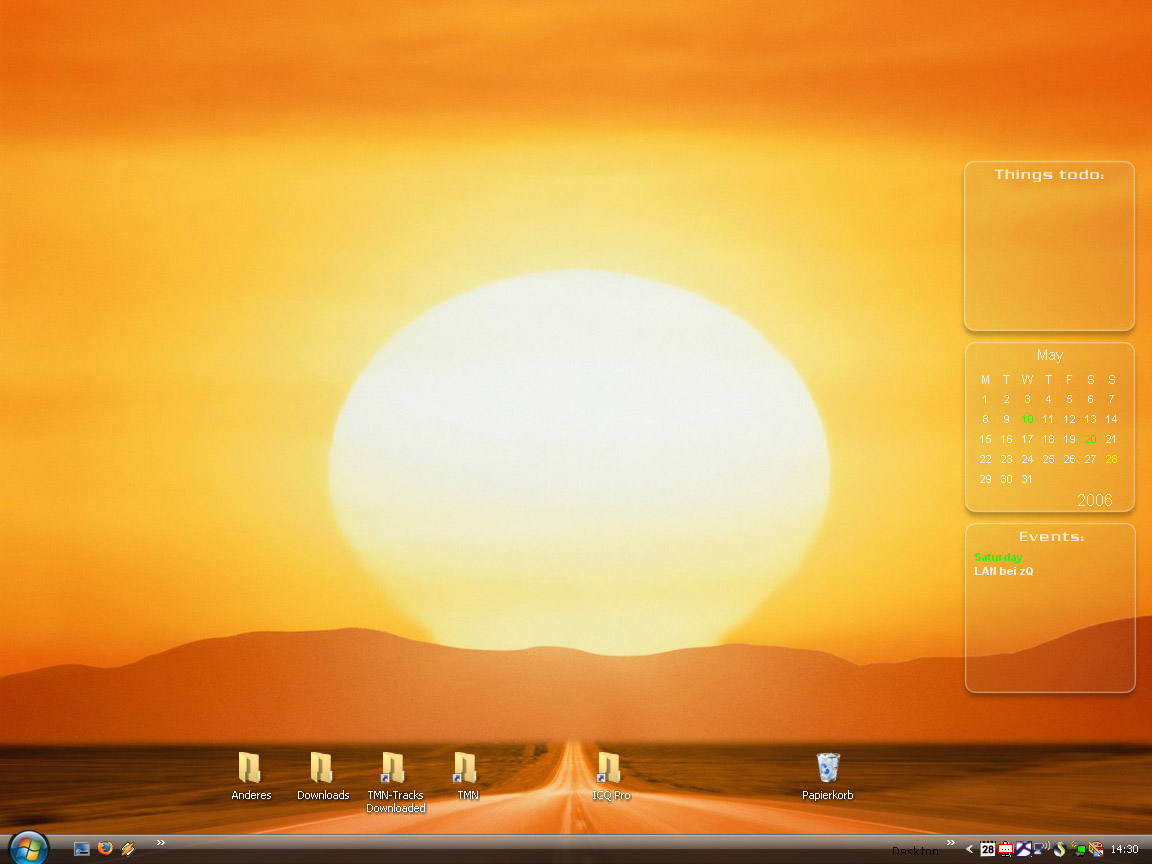Select the Downloads desktop folder
1152x864 pixels.
click(x=322, y=769)
